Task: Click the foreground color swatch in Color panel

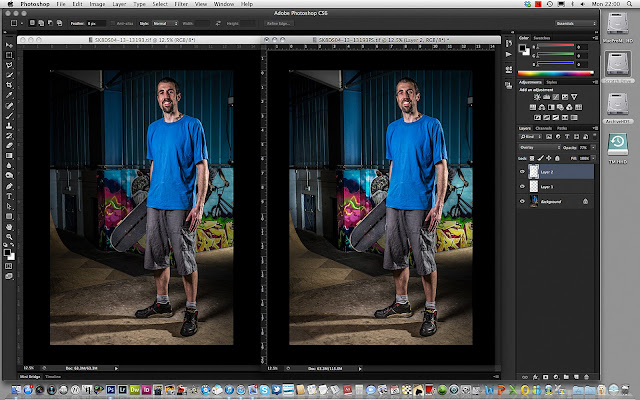Action: pos(522,48)
